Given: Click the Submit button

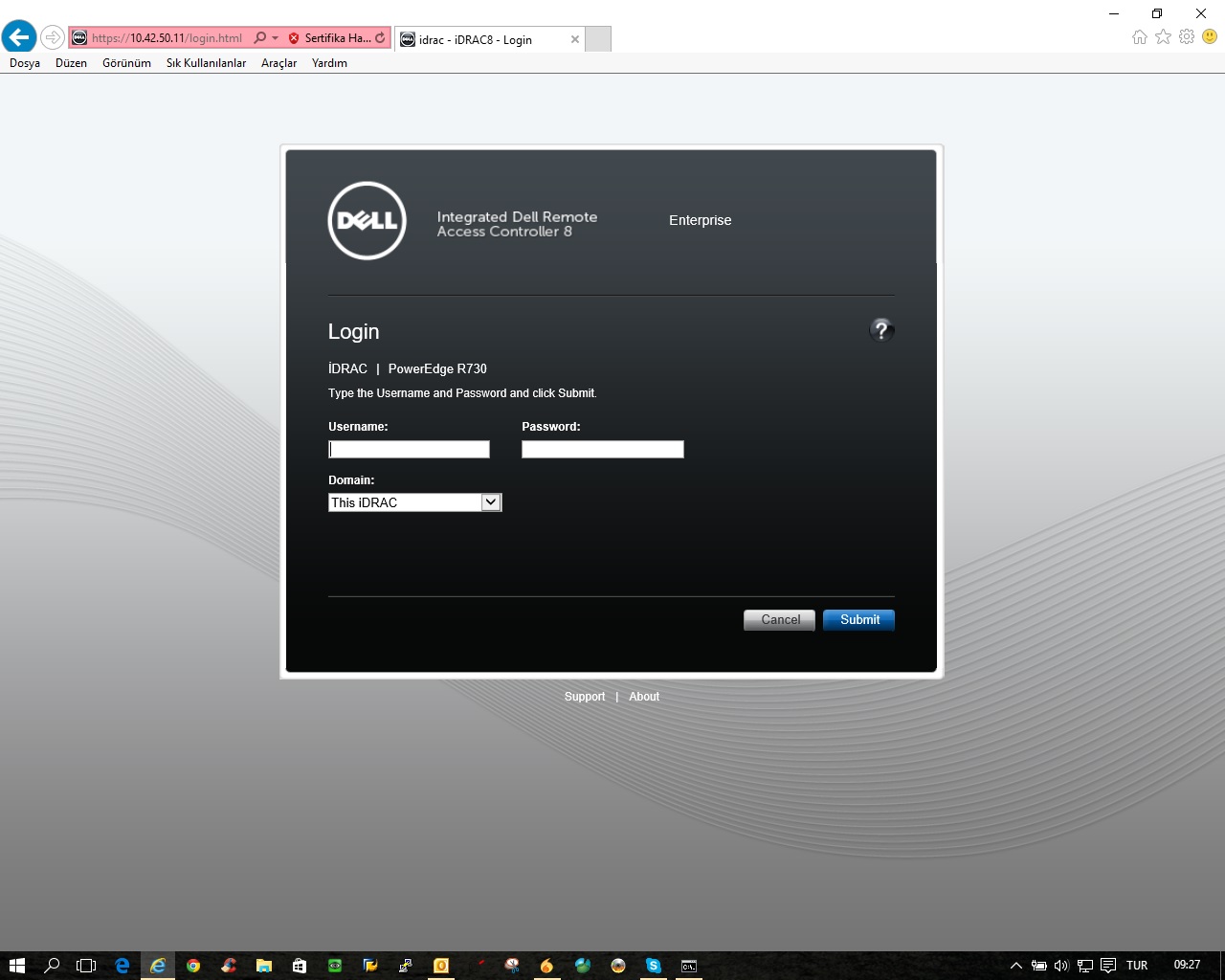Looking at the screenshot, I should [859, 620].
